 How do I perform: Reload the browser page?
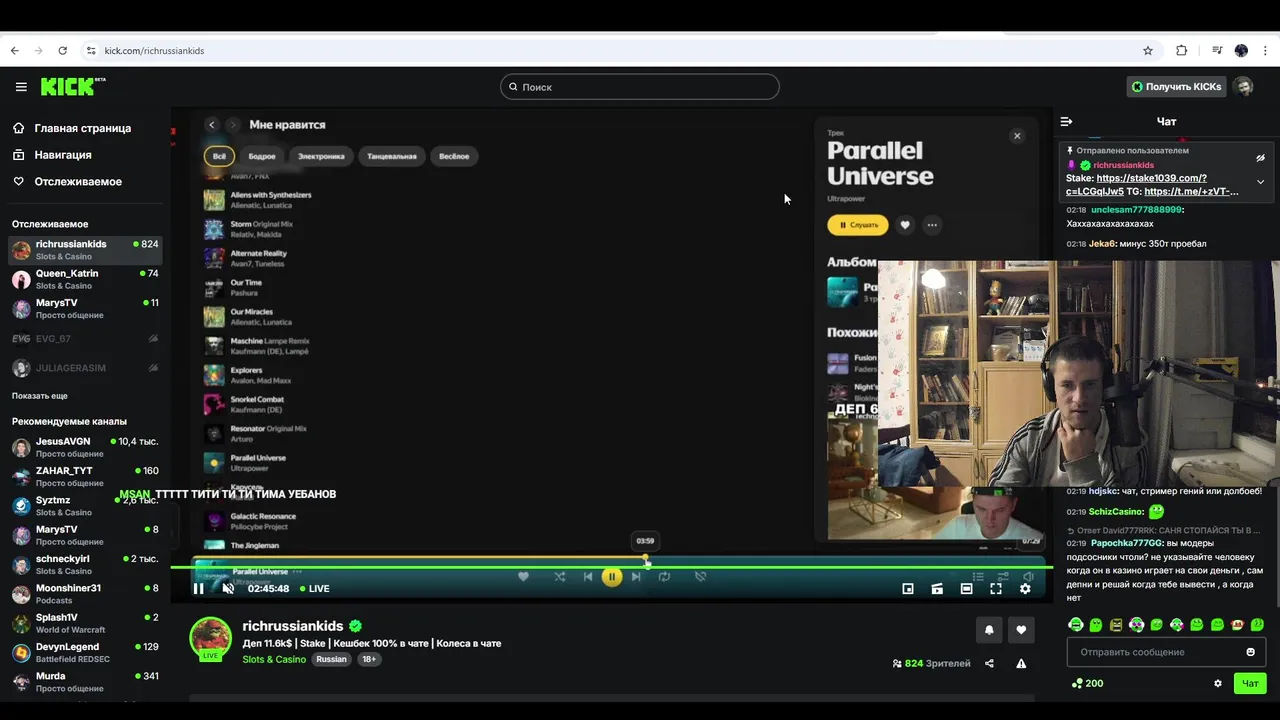click(62, 51)
